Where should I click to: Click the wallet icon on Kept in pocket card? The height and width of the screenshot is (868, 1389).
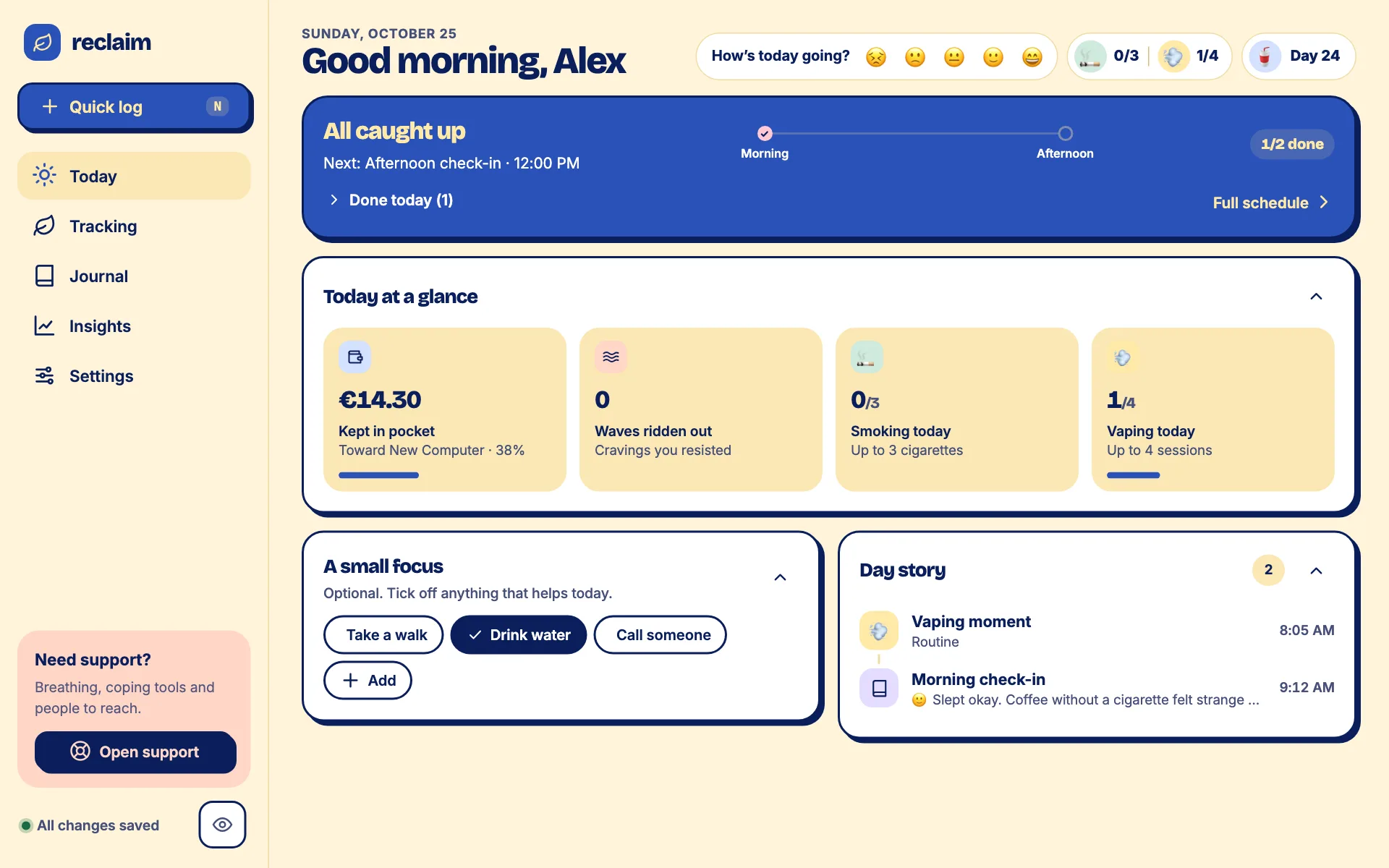(355, 357)
